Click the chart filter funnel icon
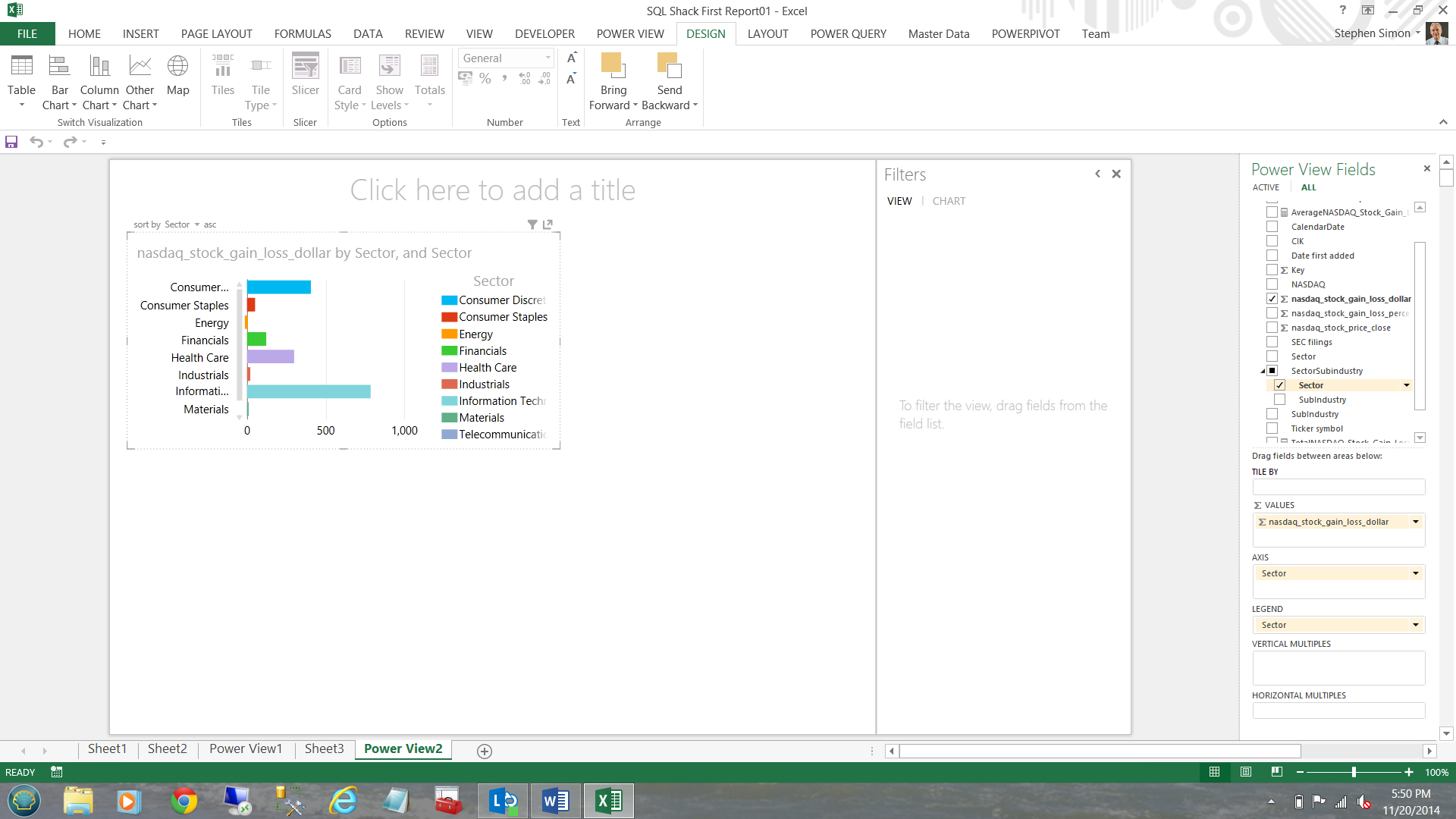This screenshot has height=819, width=1456. coord(532,224)
